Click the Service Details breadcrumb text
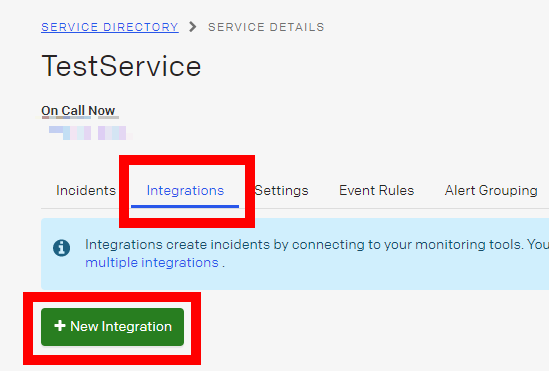 click(266, 27)
